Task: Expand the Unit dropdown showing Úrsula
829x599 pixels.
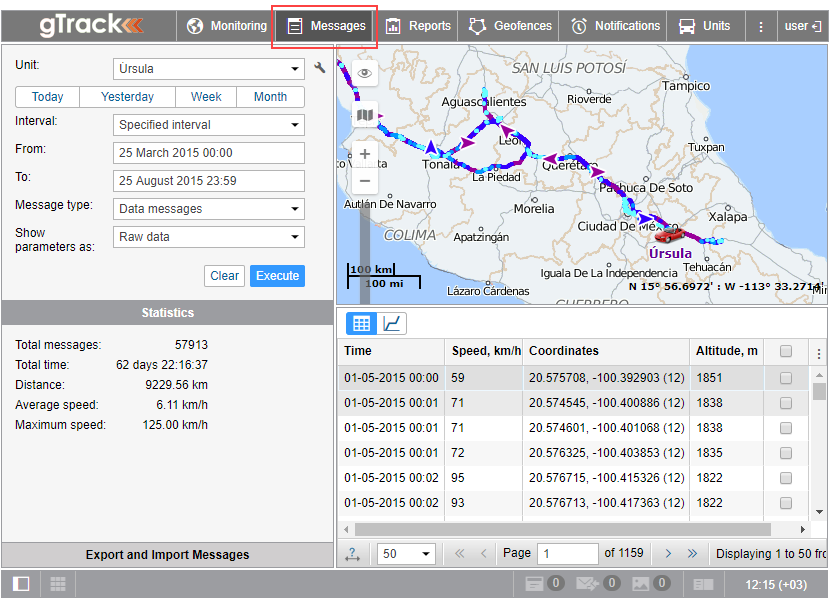Action: tap(209, 69)
